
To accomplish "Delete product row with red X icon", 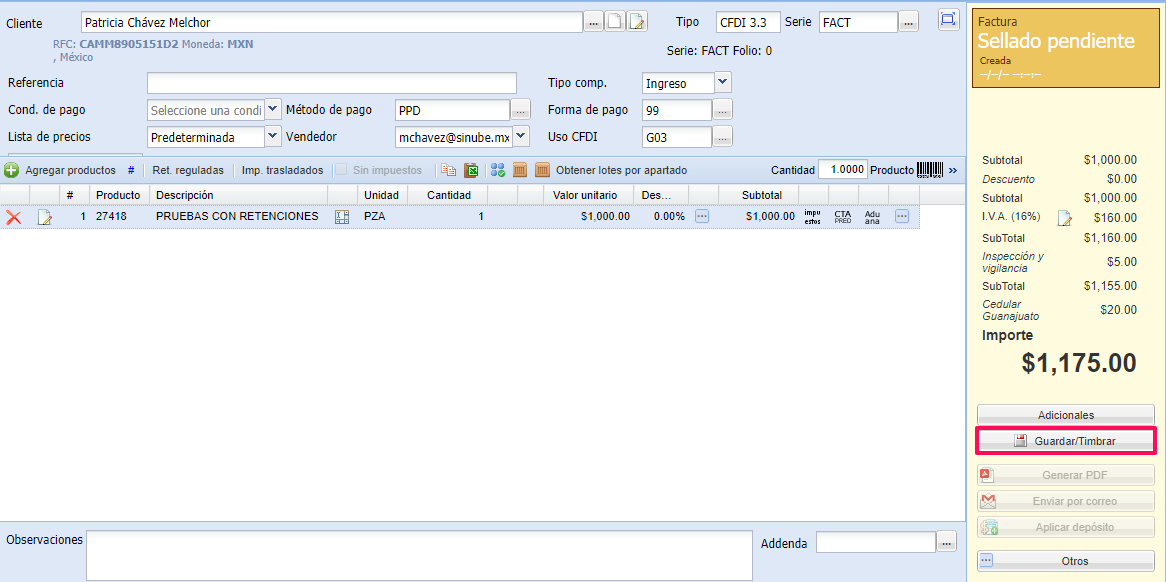I will pos(14,216).
